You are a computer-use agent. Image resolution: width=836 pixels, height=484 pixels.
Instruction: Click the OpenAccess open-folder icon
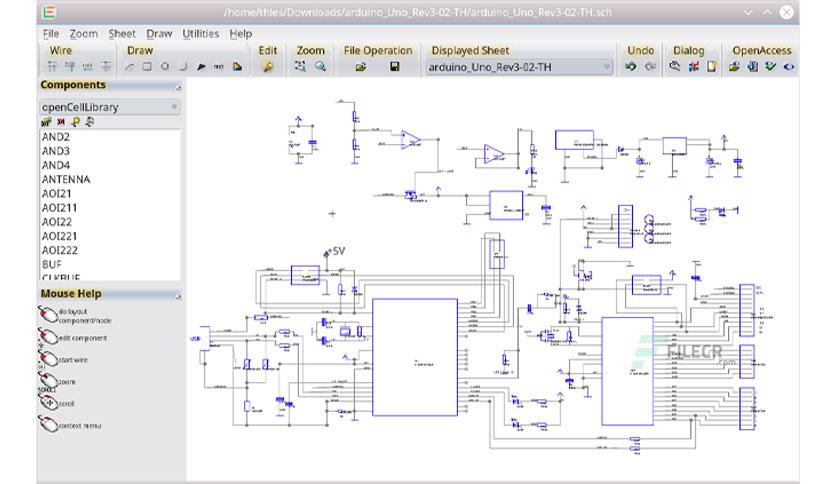click(734, 67)
